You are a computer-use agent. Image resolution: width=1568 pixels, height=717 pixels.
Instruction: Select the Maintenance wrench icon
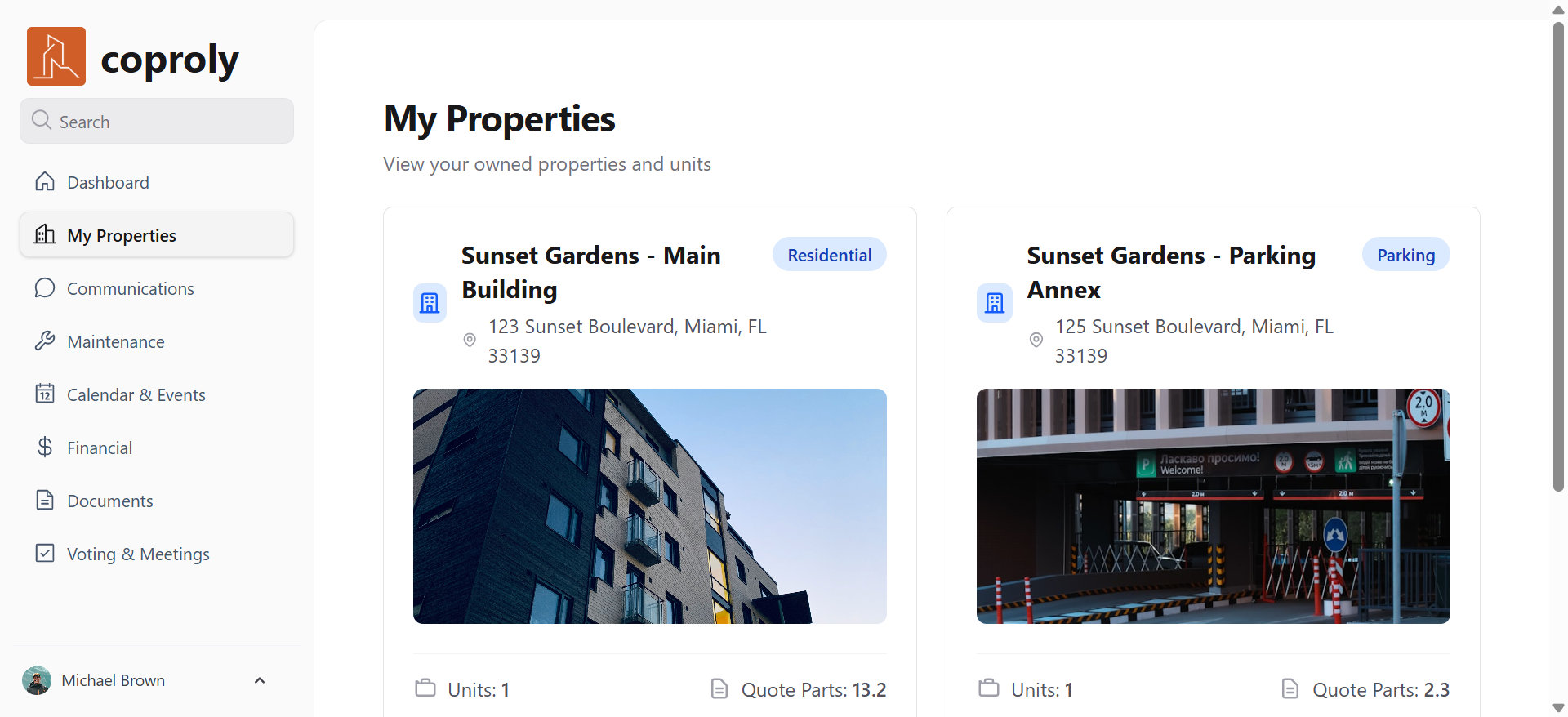(x=45, y=341)
